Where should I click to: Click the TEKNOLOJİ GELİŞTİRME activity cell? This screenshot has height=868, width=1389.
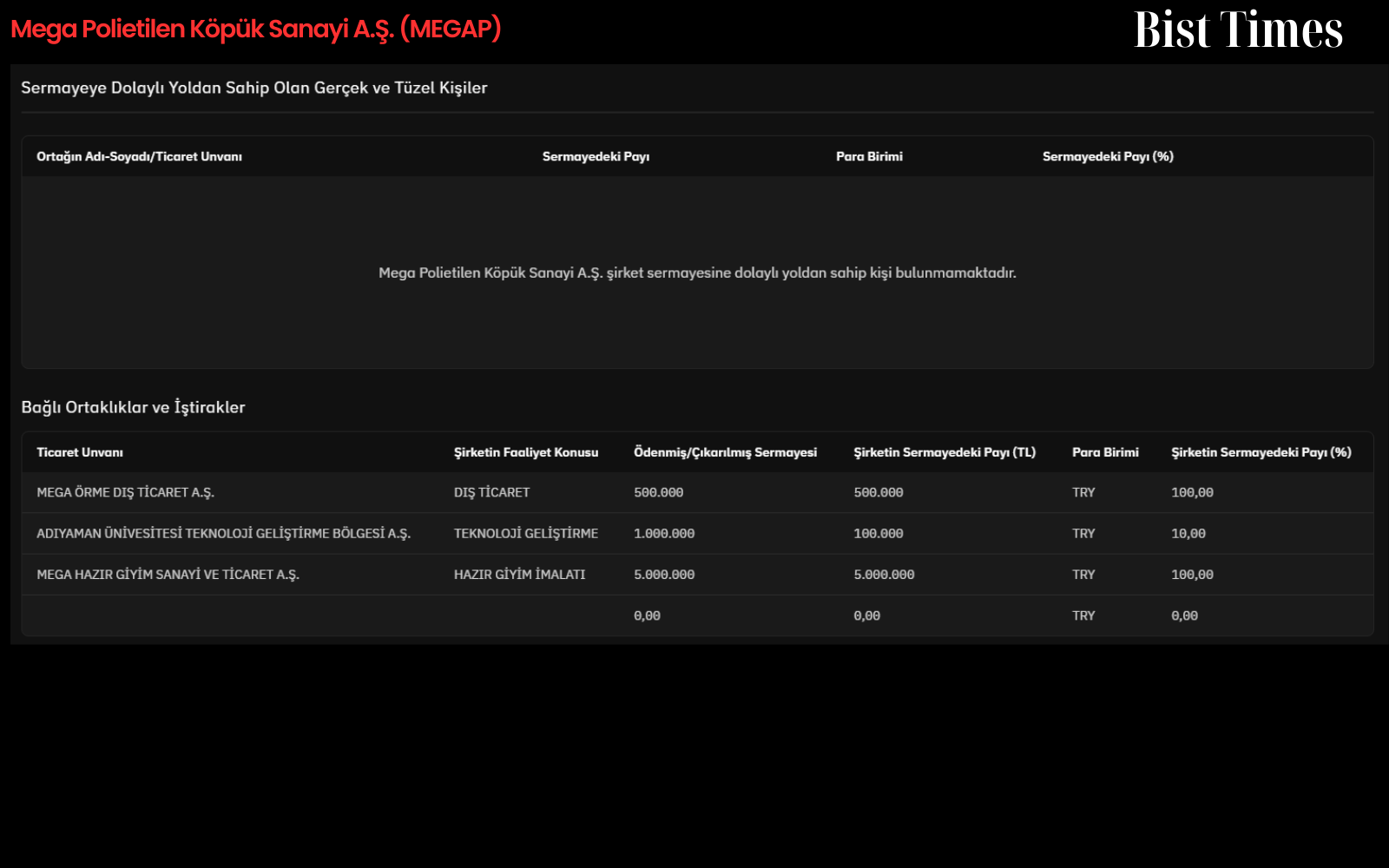[526, 533]
